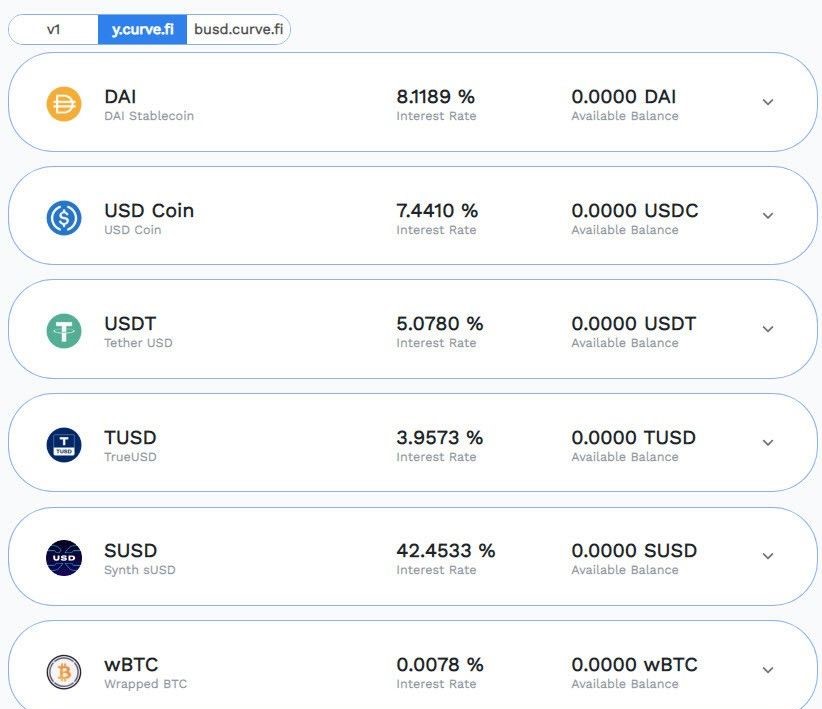Click the TUSD asset name
This screenshot has width=822, height=709.
tap(130, 437)
